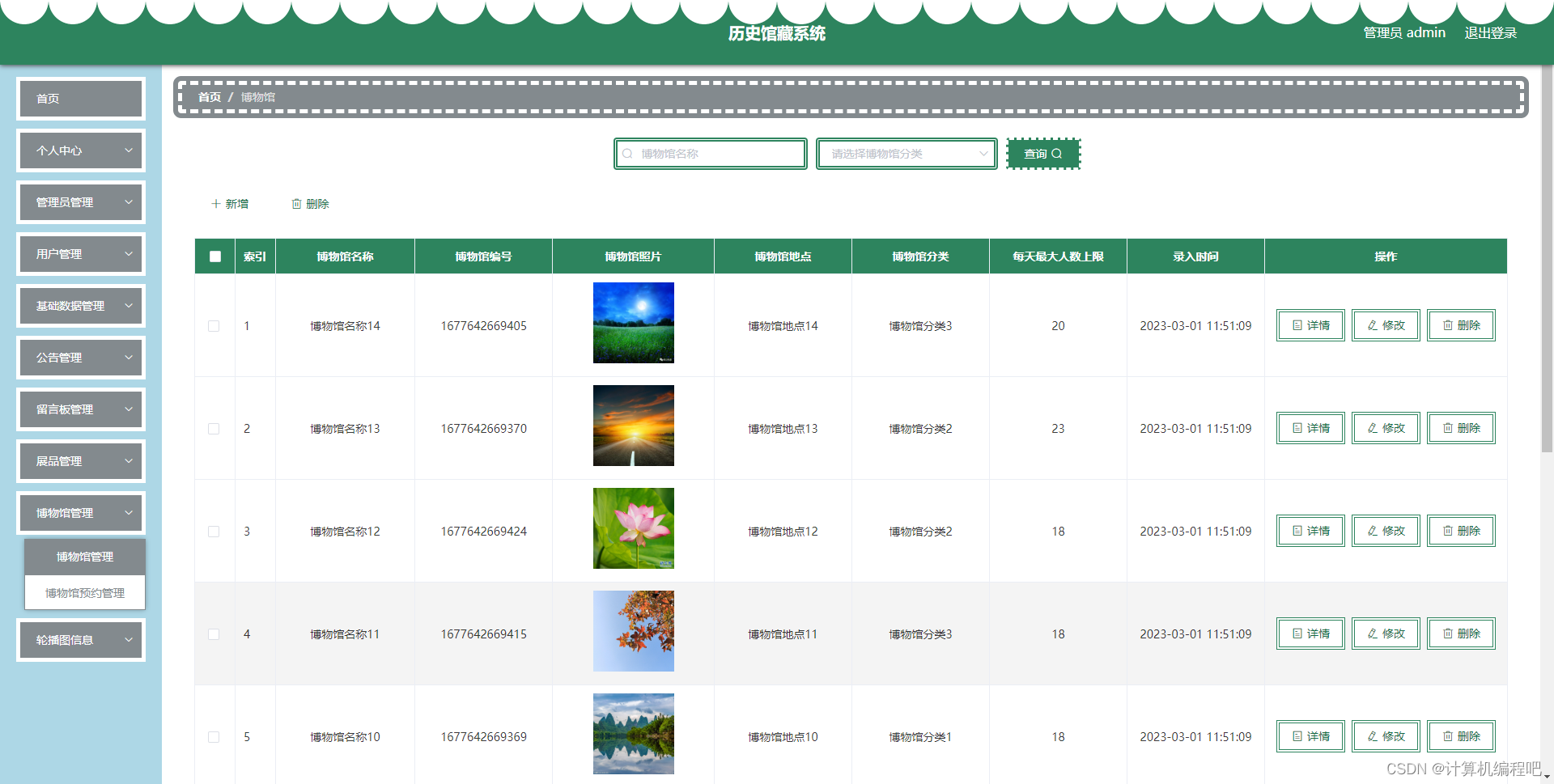Click the search icon in the museum name field
This screenshot has height=784, width=1554.
point(628,153)
